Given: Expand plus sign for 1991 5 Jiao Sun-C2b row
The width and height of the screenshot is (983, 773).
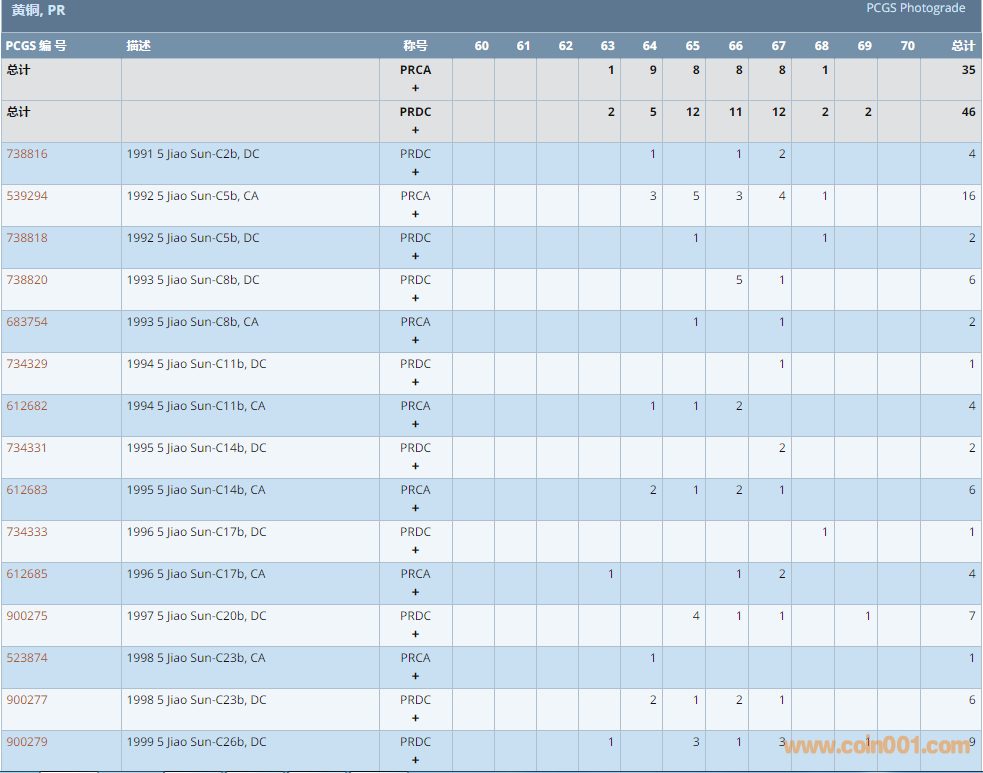Looking at the screenshot, I should [415, 172].
